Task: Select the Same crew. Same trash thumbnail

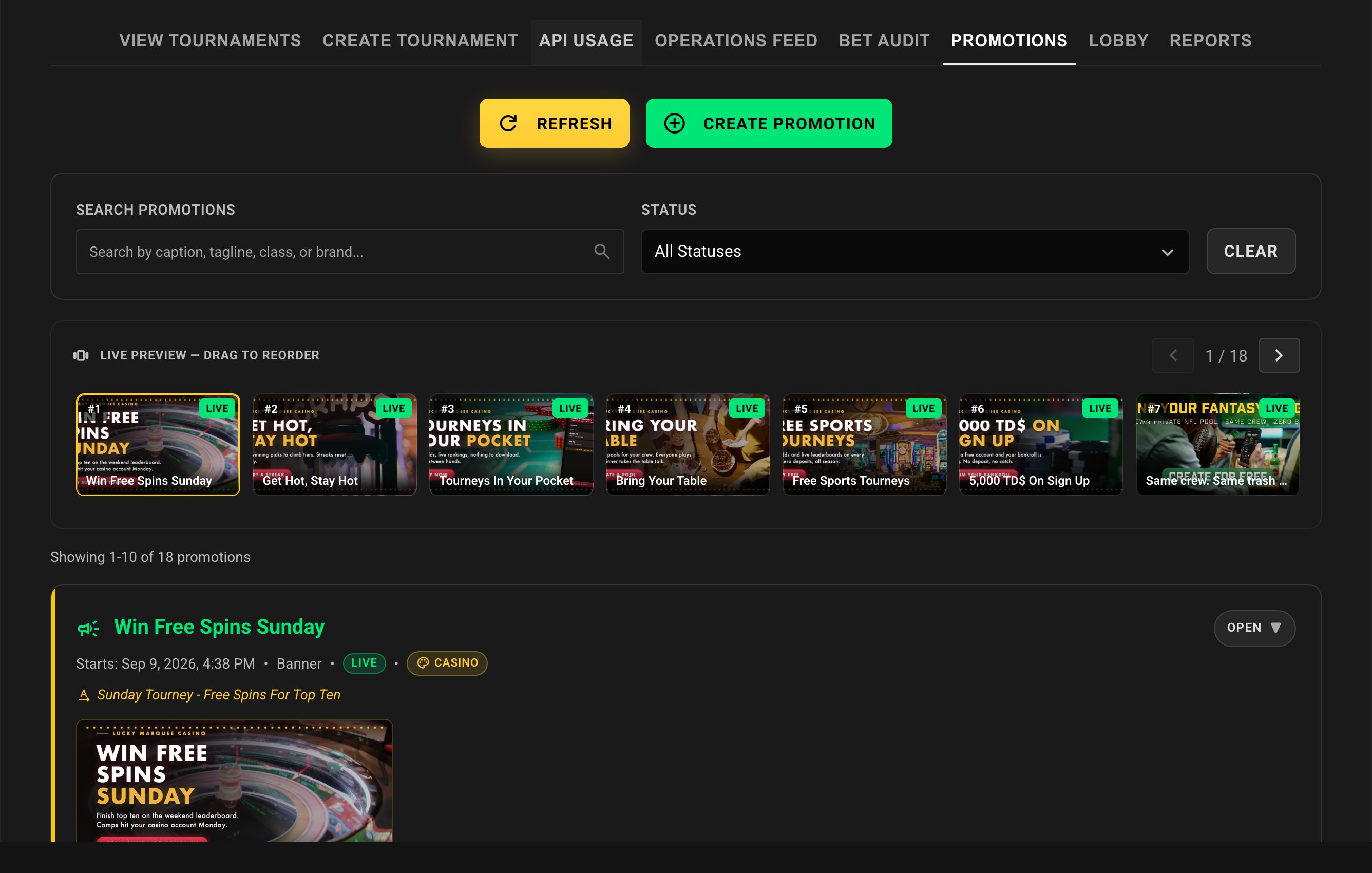Action: click(1217, 445)
